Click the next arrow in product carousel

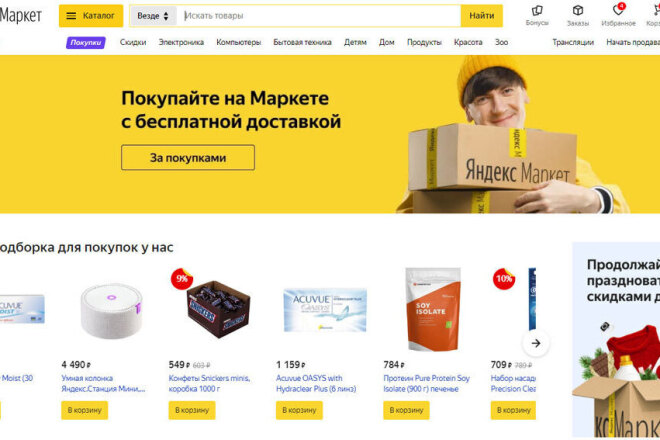pos(535,343)
